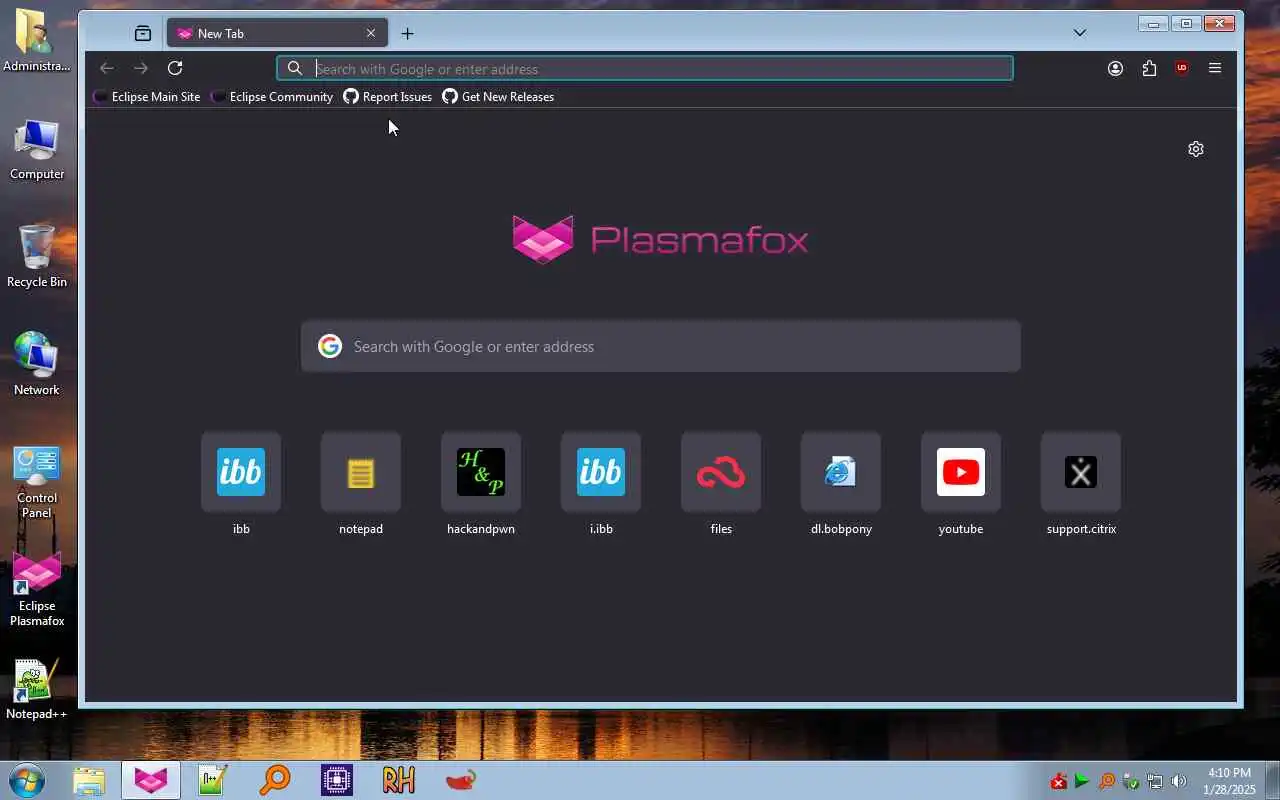Open the account profile icon
This screenshot has width=1280, height=800.
click(x=1115, y=68)
